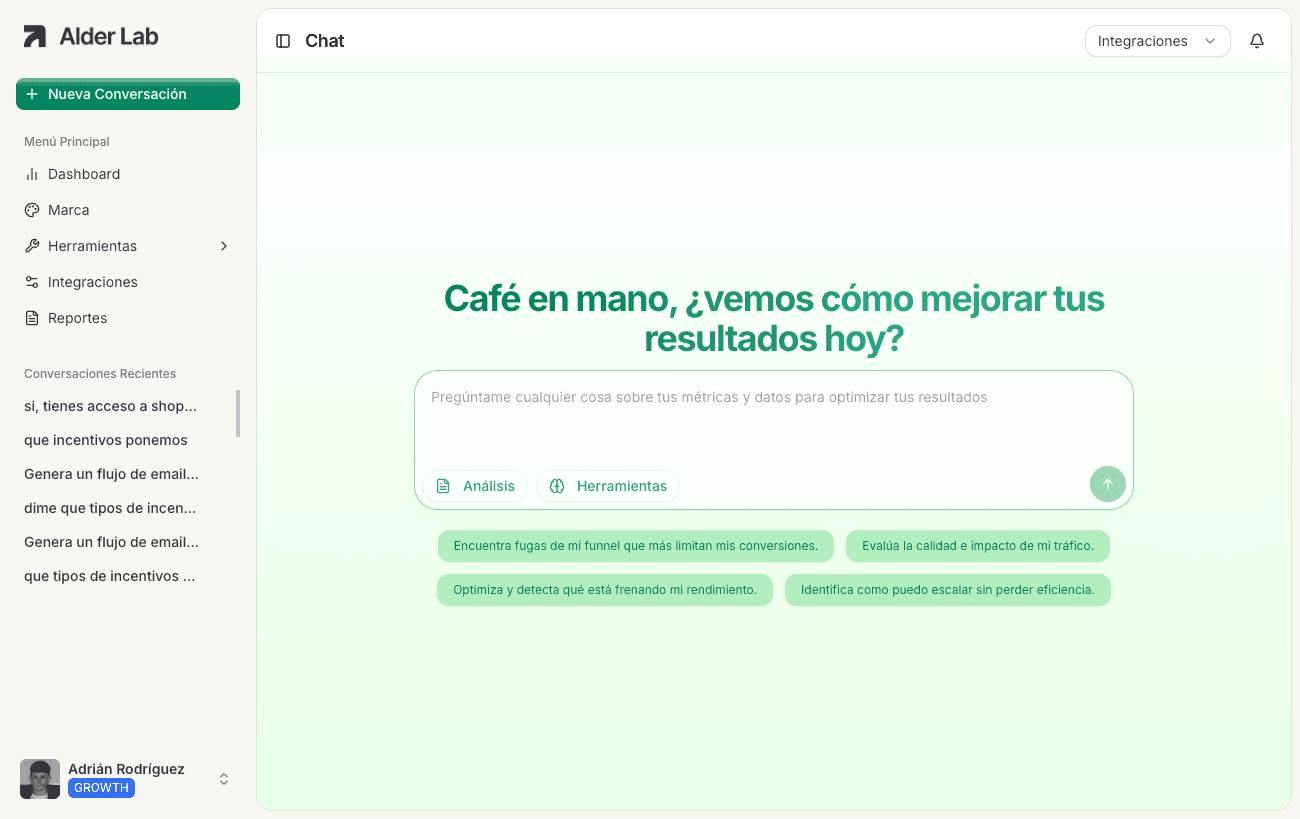Expand the Herramientas submenu chevron
This screenshot has width=1300, height=819.
tap(223, 246)
